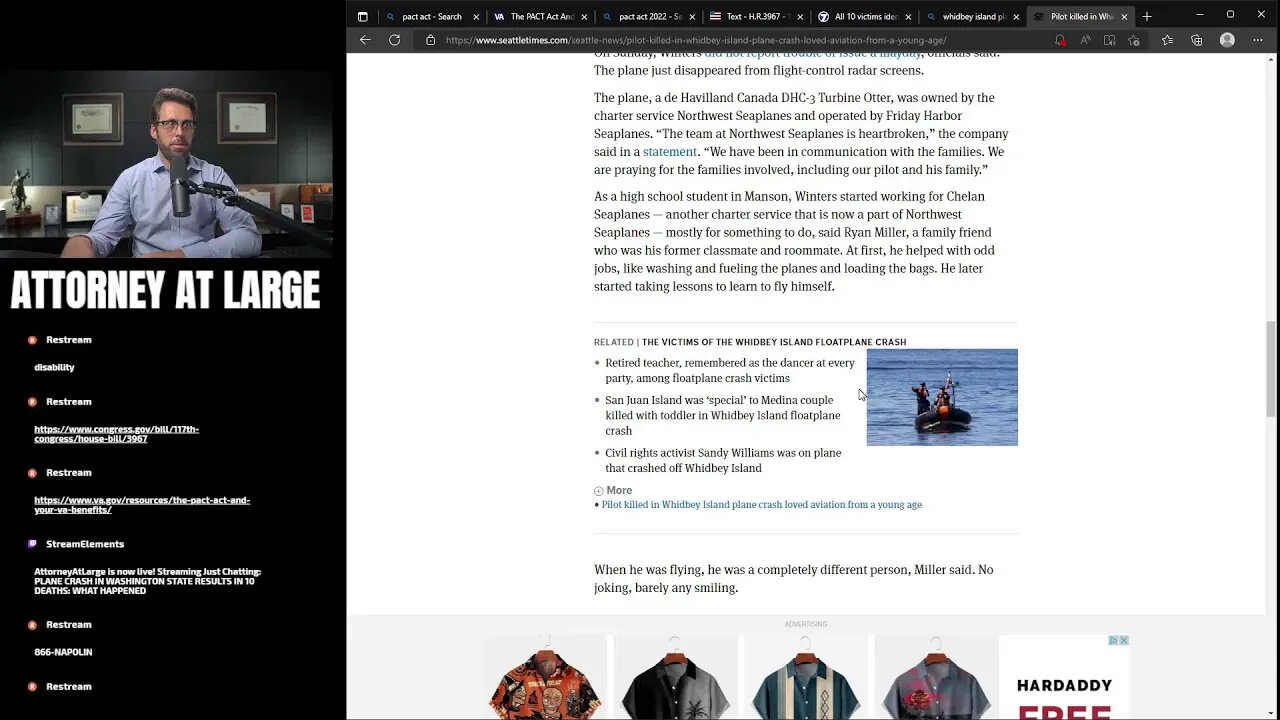This screenshot has height=720, width=1280.
Task: Open the 'statement' link in article
Action: pos(669,152)
